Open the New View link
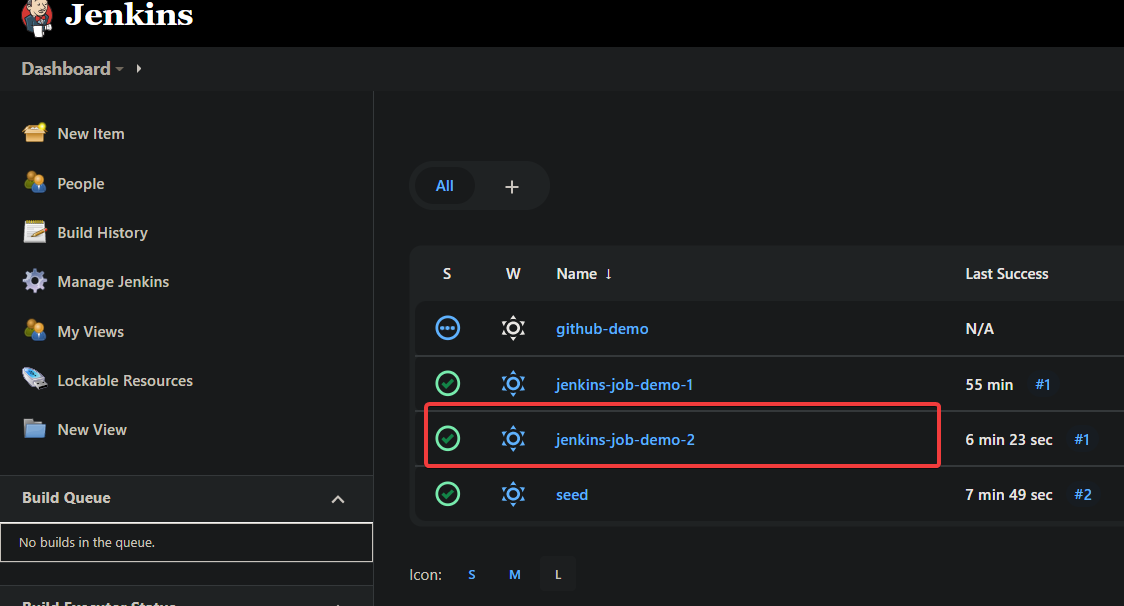Screen dimensions: 1124x606 pyautogui.click(x=92, y=430)
